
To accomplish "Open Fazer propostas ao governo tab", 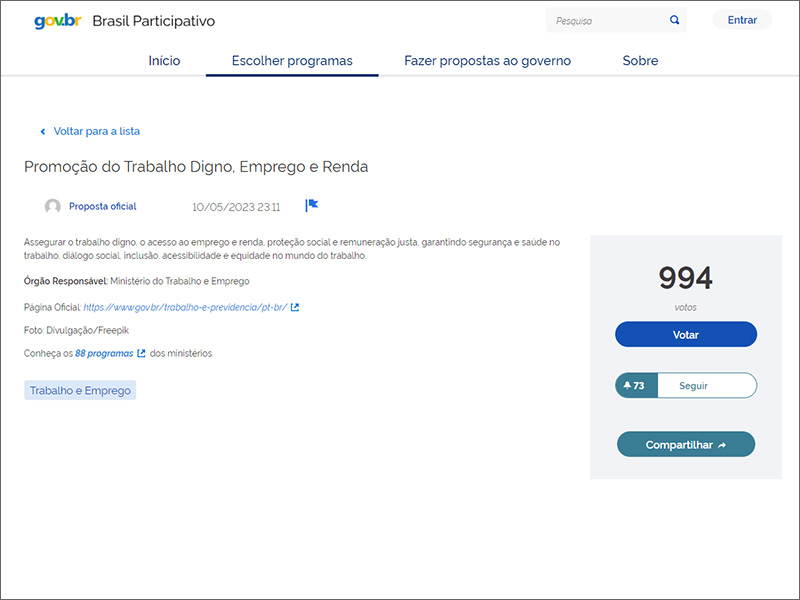I will tap(487, 61).
